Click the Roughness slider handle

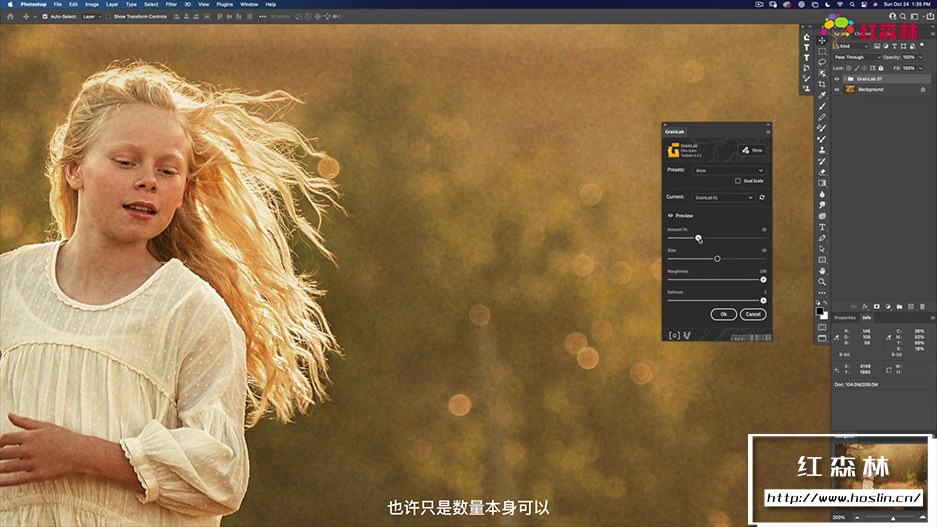pyautogui.click(x=763, y=280)
